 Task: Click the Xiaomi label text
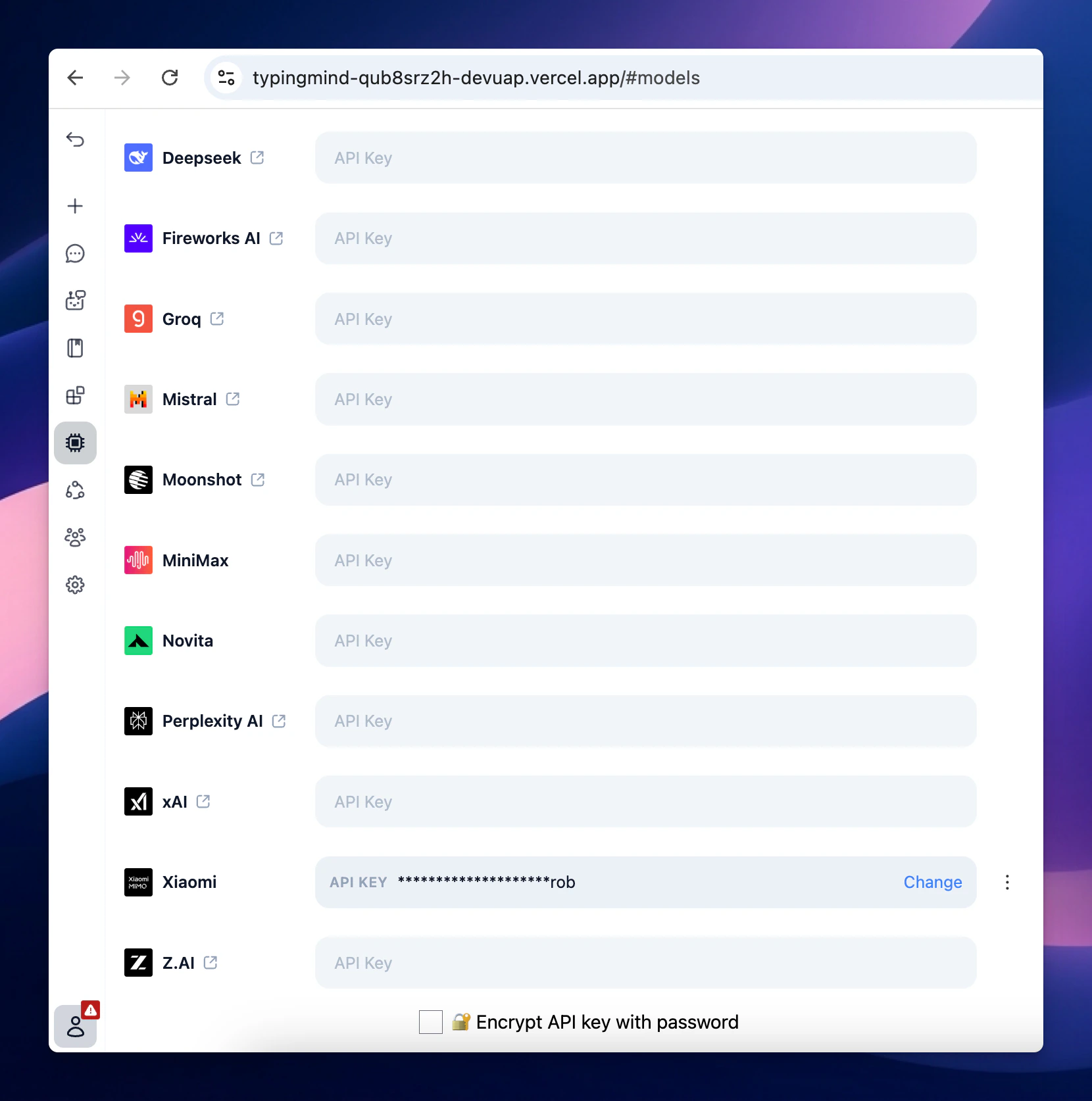(189, 882)
